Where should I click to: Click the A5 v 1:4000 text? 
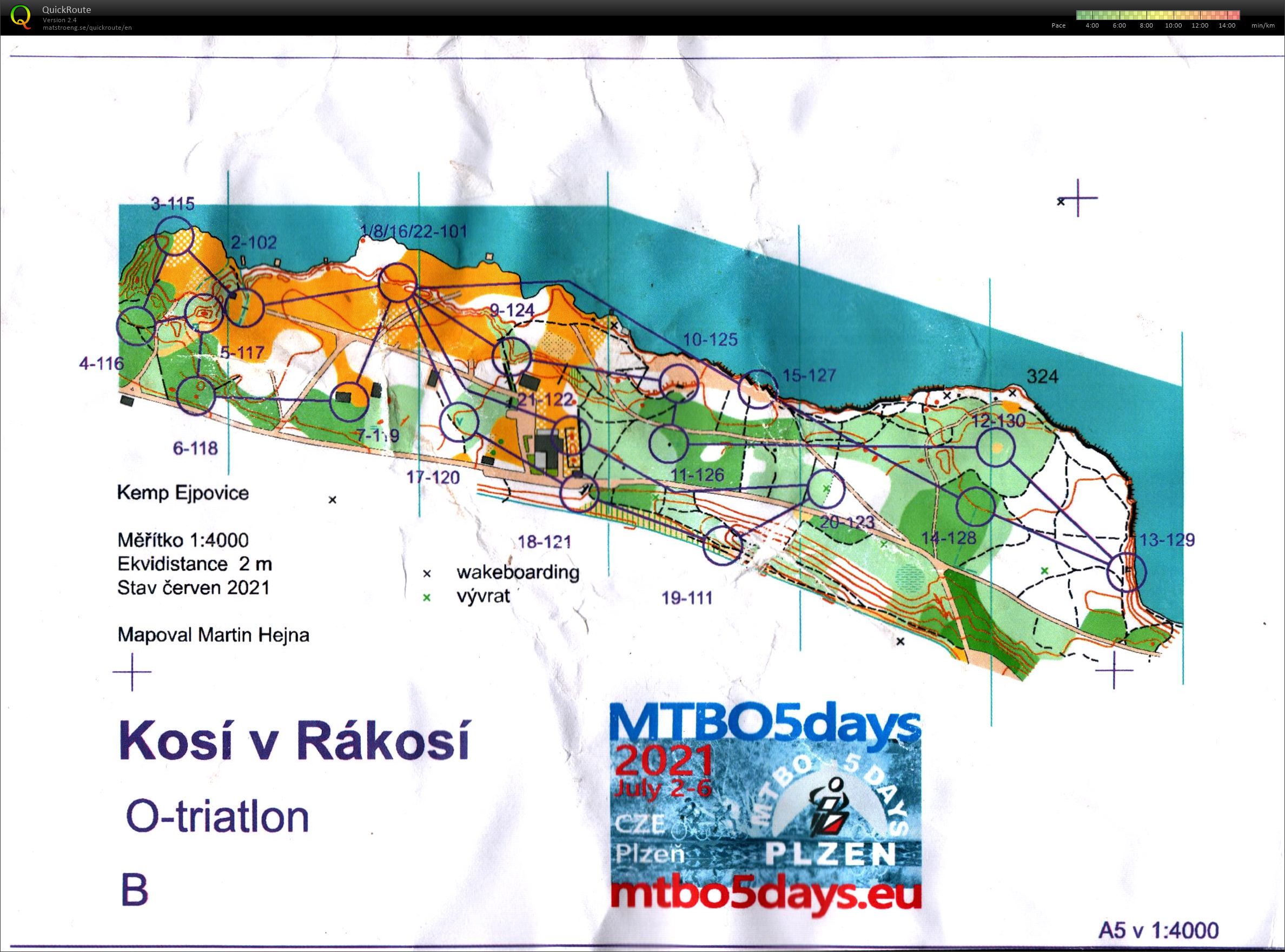point(1159,930)
